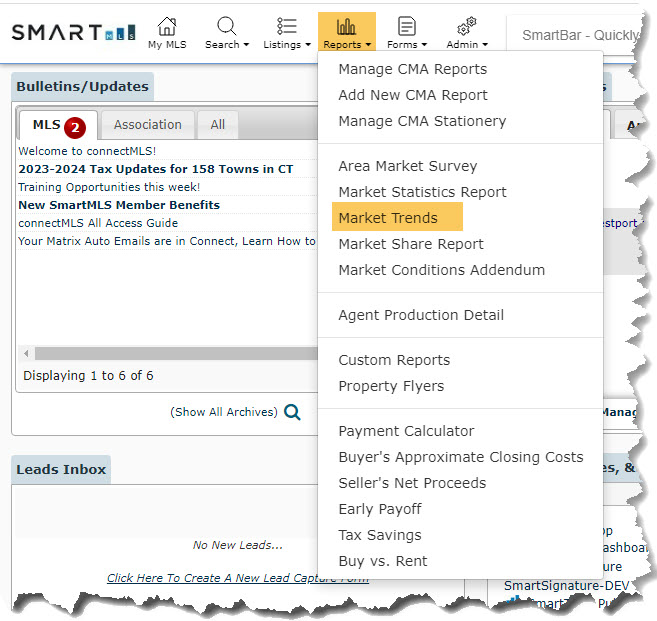Image resolution: width=657 pixels, height=621 pixels.
Task: Open Property Flyers
Action: coord(391,386)
